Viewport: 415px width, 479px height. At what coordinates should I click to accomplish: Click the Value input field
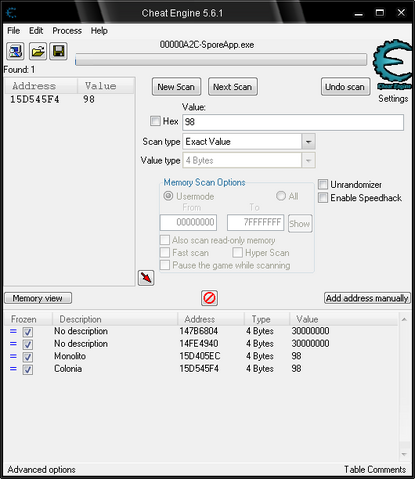pos(293,122)
